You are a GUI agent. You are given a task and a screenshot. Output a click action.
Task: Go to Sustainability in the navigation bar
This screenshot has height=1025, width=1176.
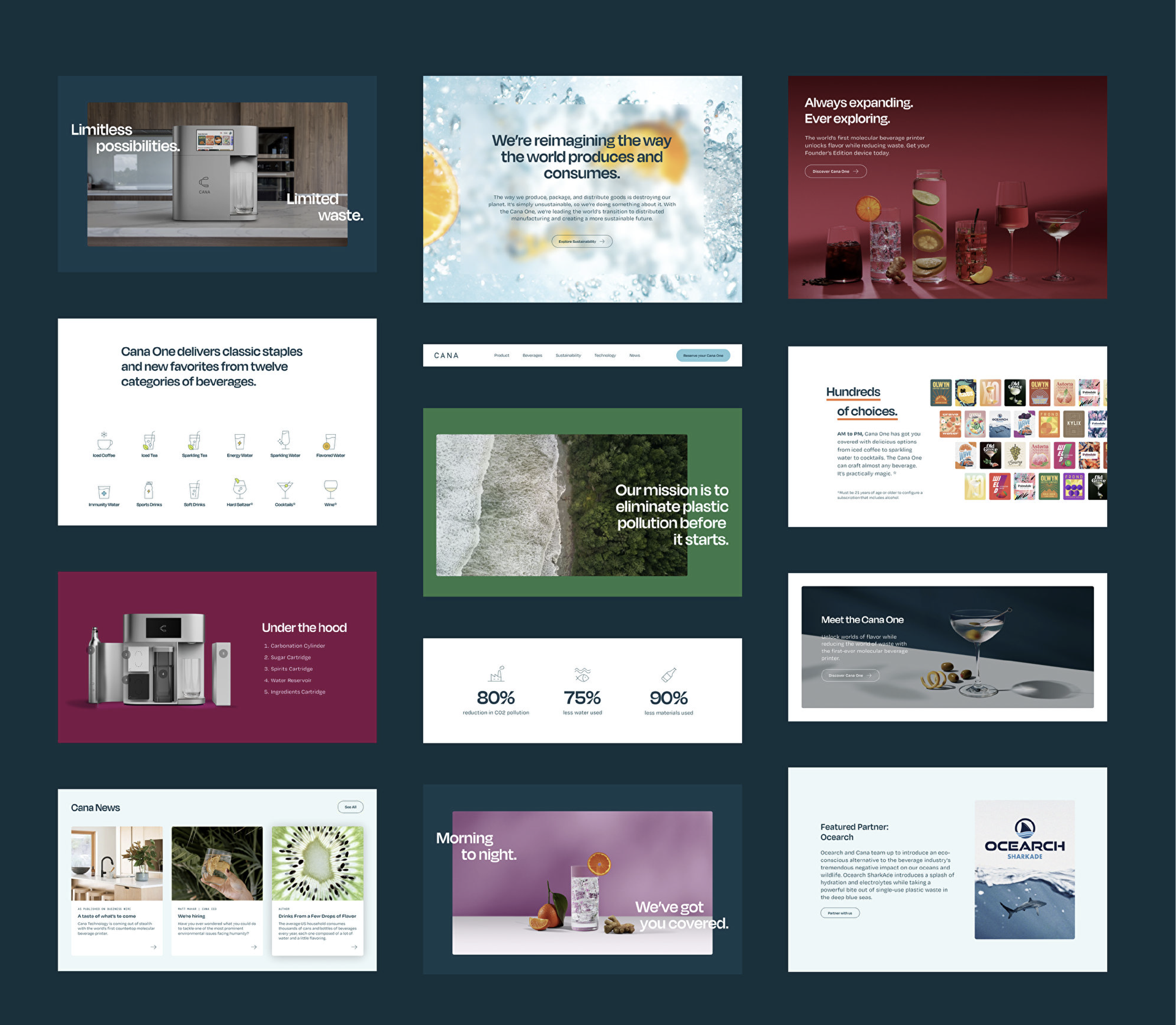(x=568, y=355)
